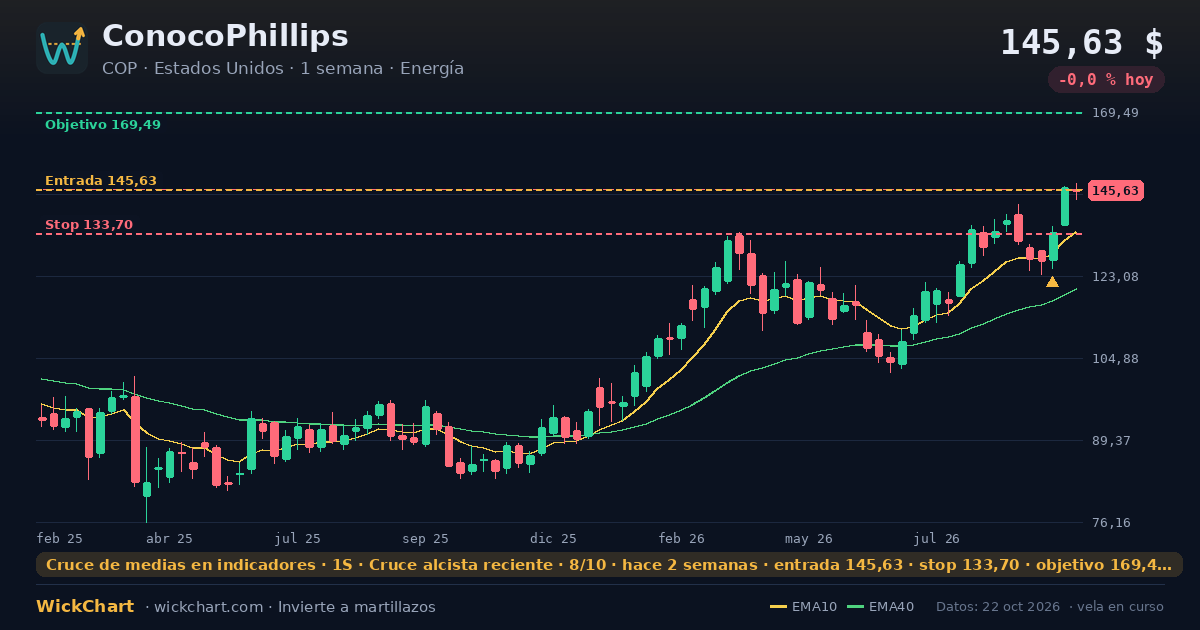
Task: Click the orange cross signal triangle marker
Action: (1052, 282)
